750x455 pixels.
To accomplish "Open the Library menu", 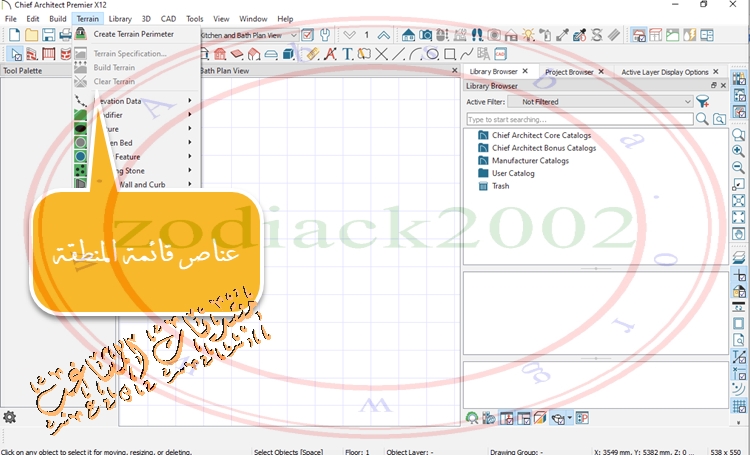I will pos(120,19).
